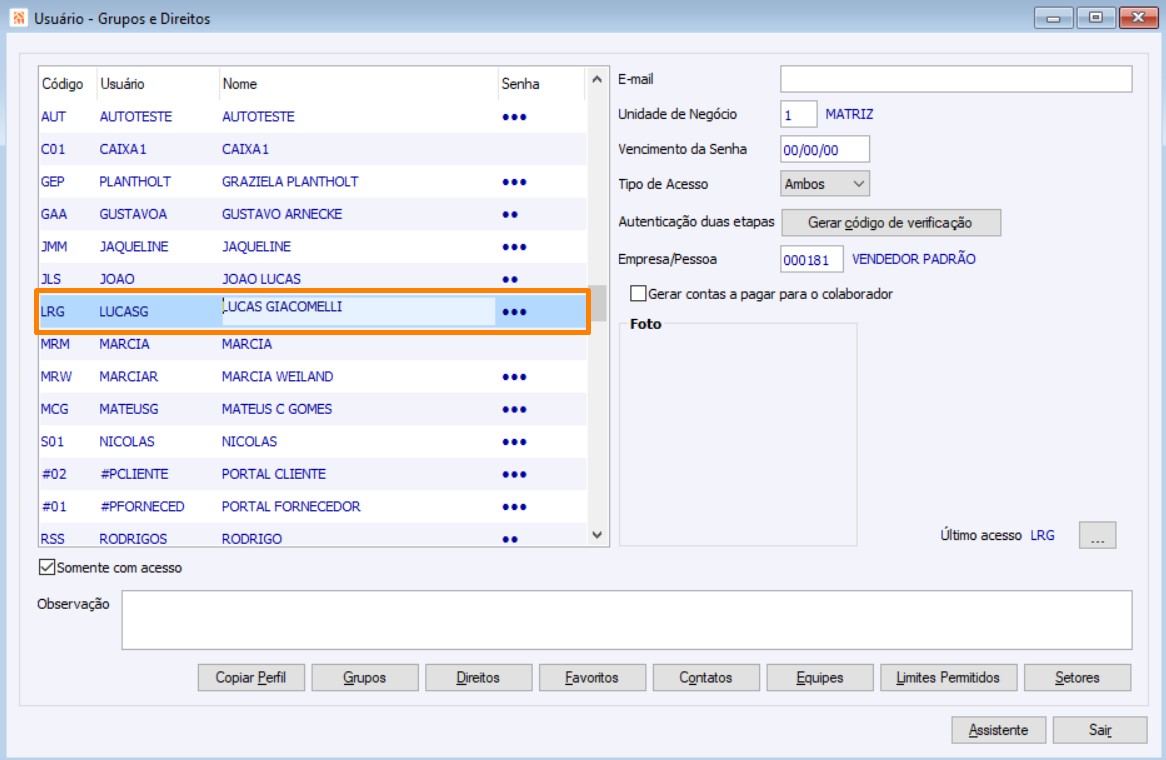Viewport: 1166px width, 760px height.
Task: Uncheck Somente com acesso checkbox
Action: click(x=47, y=567)
